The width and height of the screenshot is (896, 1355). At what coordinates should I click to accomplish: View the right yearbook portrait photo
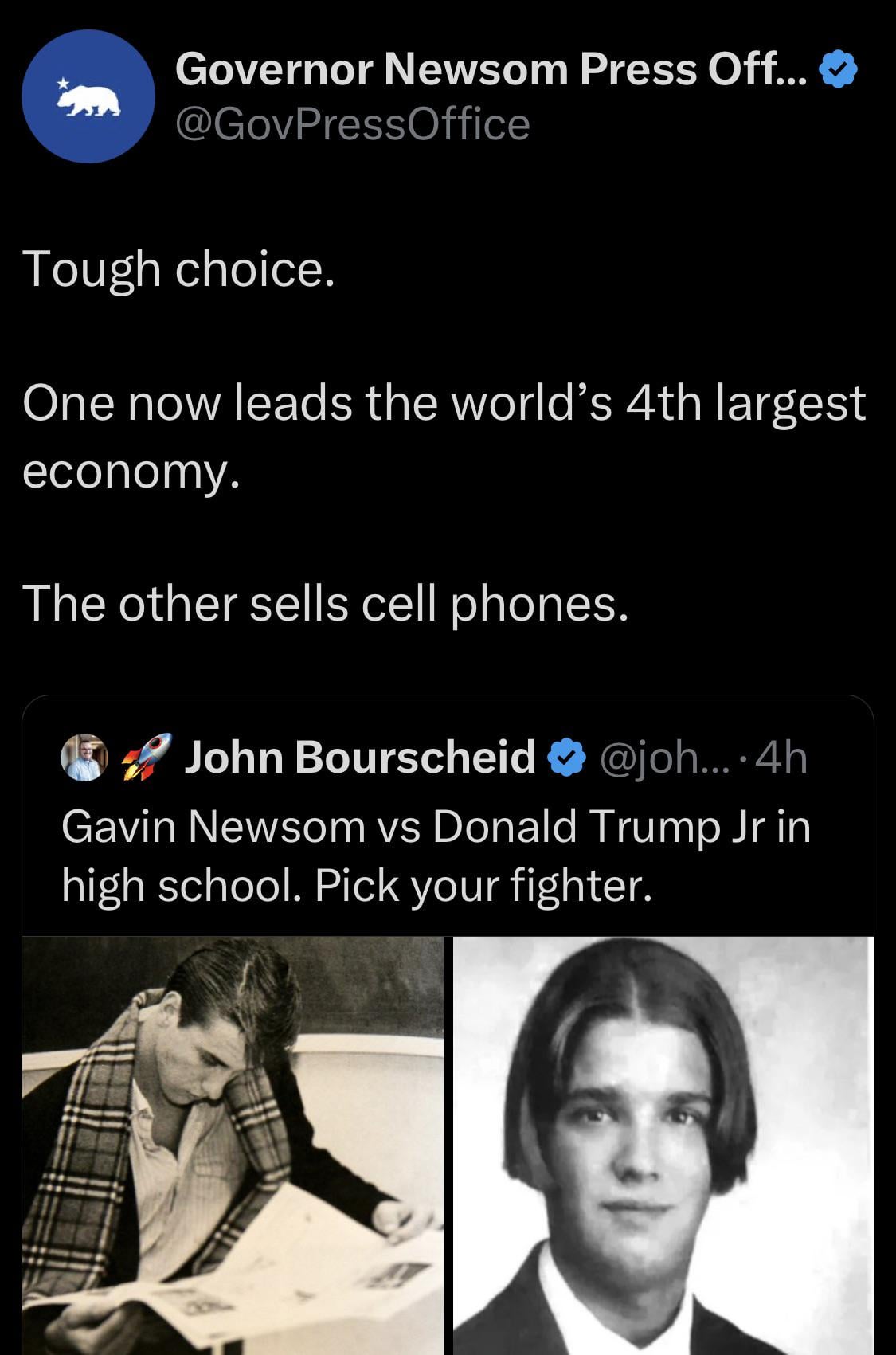click(663, 1145)
